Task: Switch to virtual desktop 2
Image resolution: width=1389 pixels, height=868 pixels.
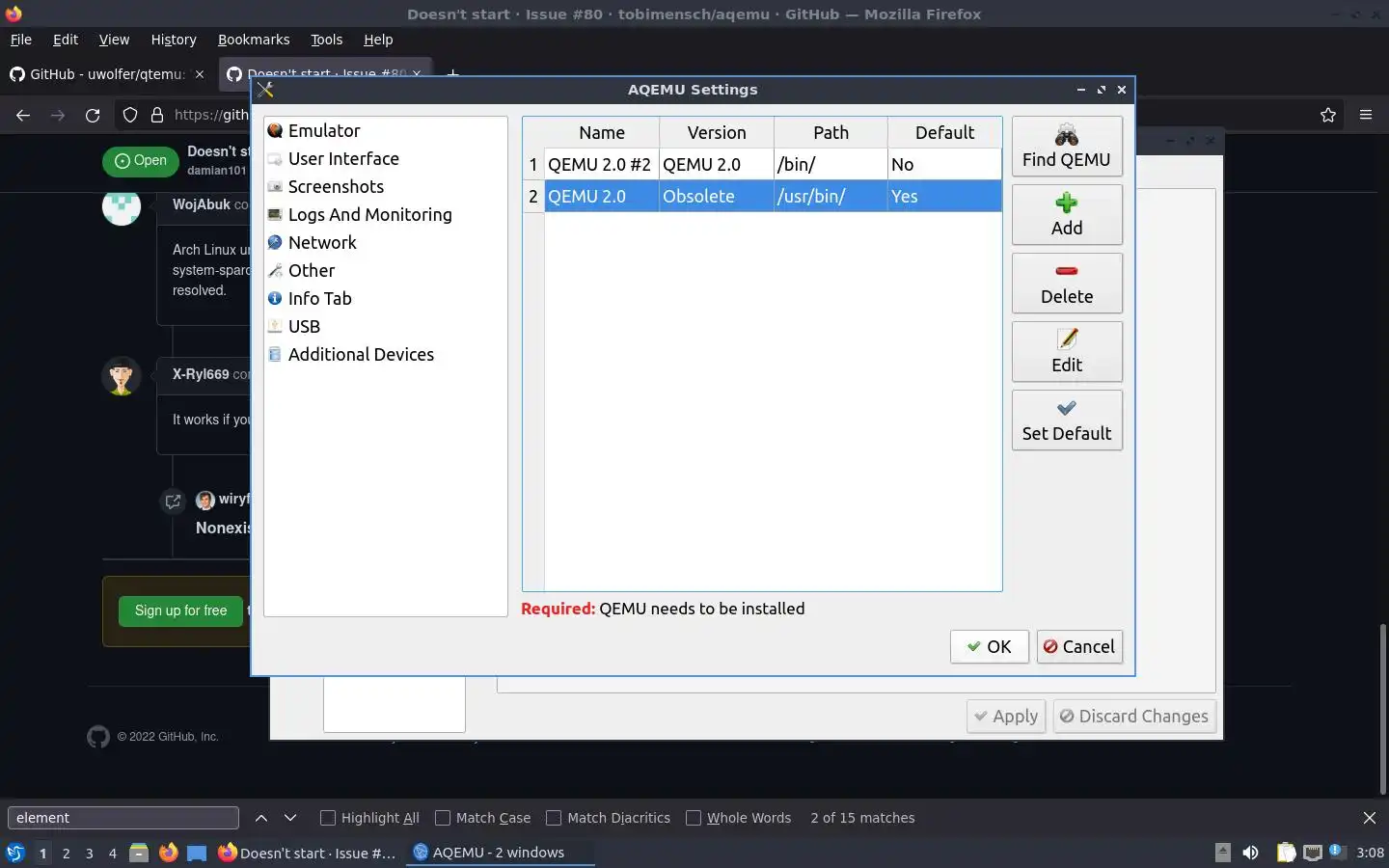Action: (66, 853)
